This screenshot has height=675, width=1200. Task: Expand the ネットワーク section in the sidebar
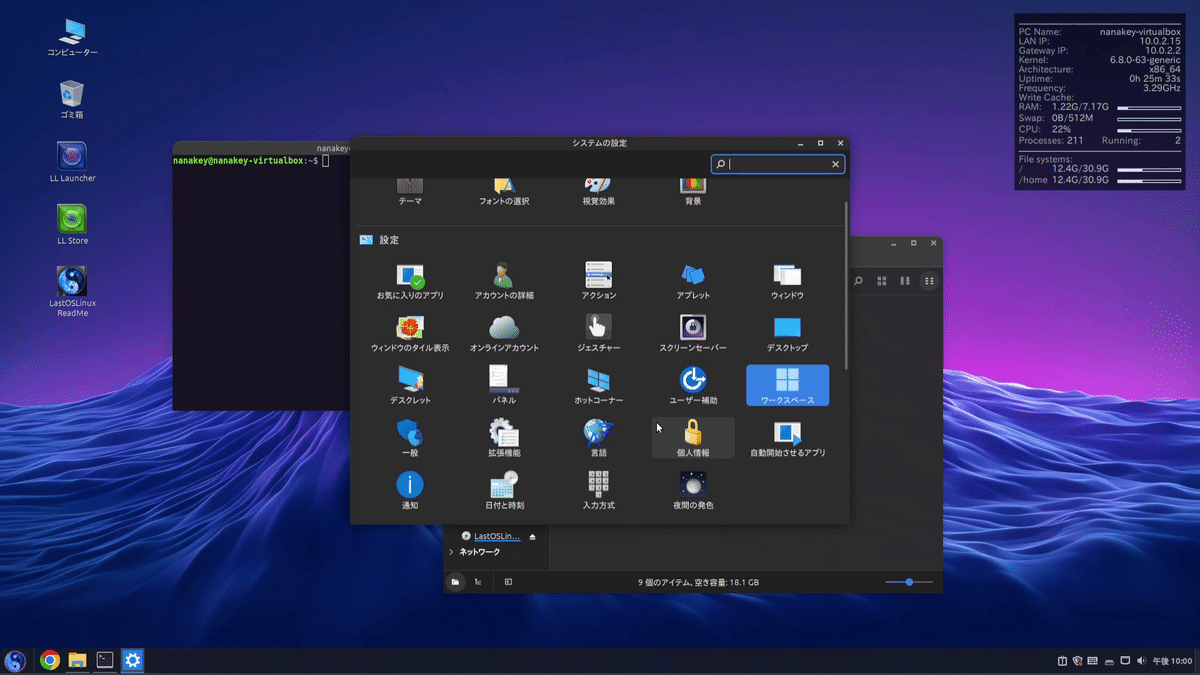point(451,551)
